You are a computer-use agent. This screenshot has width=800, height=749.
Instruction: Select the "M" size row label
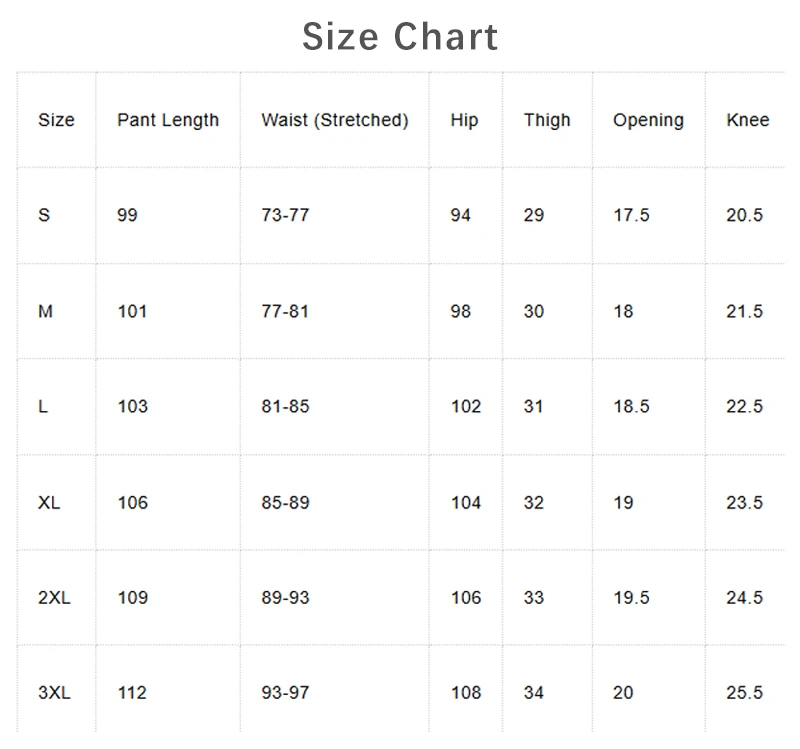[x=45, y=311]
